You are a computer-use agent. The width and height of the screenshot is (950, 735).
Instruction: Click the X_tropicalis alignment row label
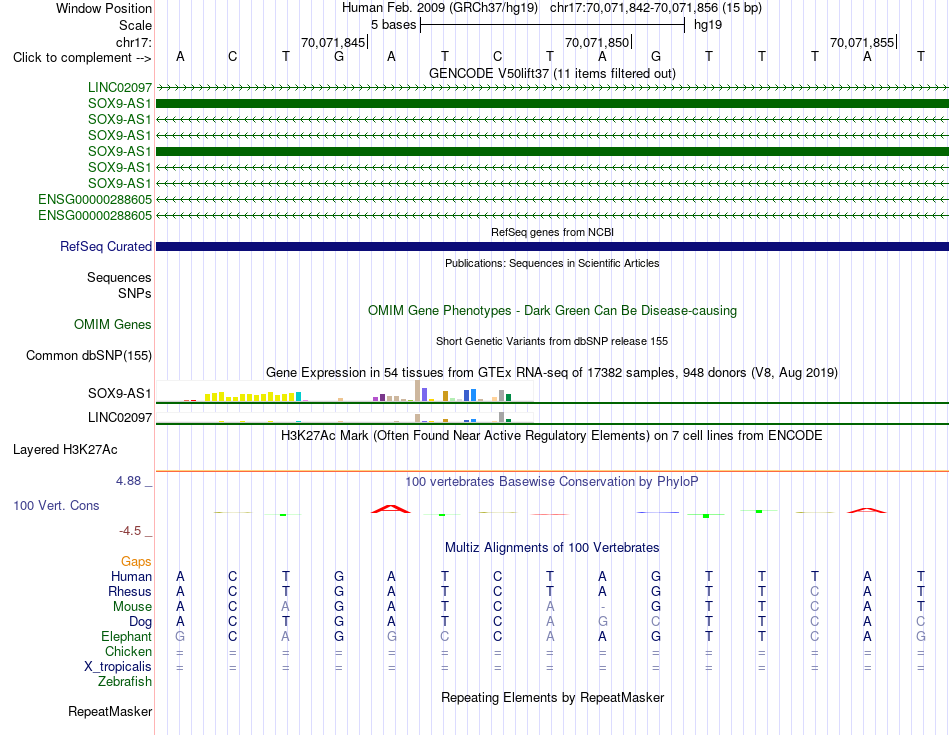118,667
